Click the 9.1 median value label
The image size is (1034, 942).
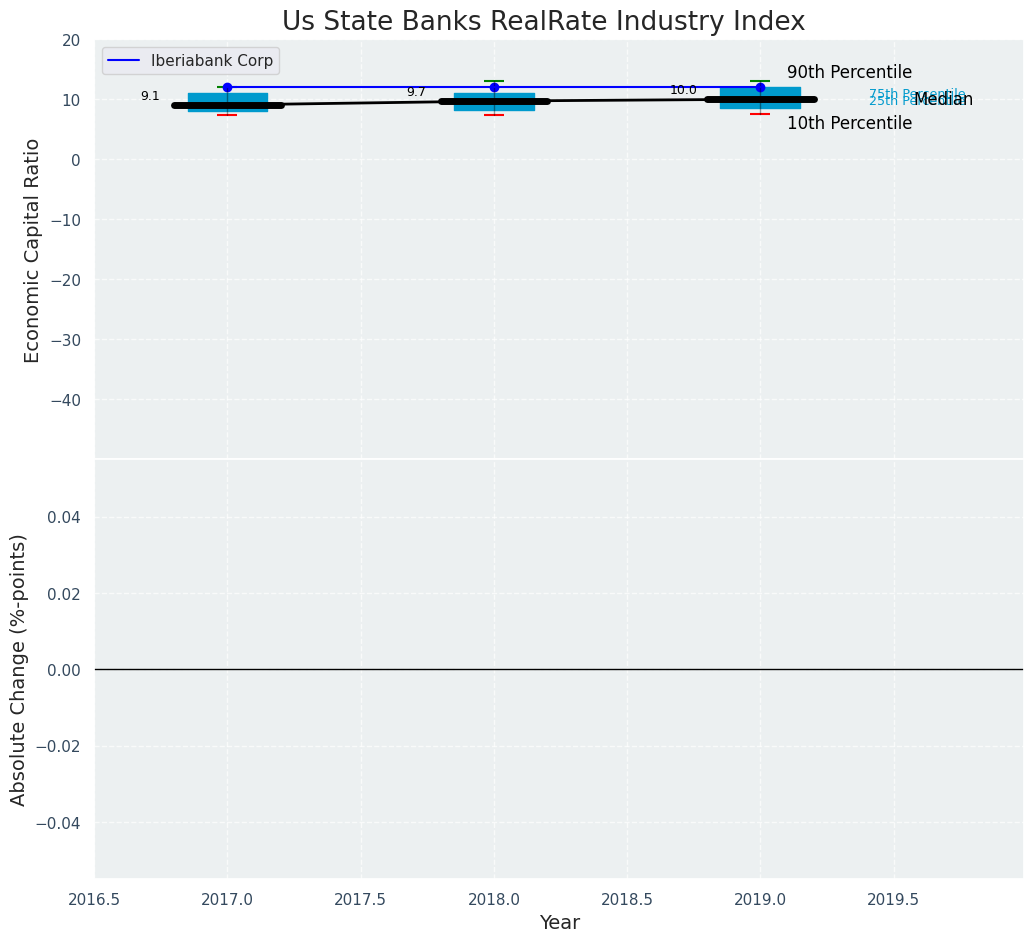point(150,96)
